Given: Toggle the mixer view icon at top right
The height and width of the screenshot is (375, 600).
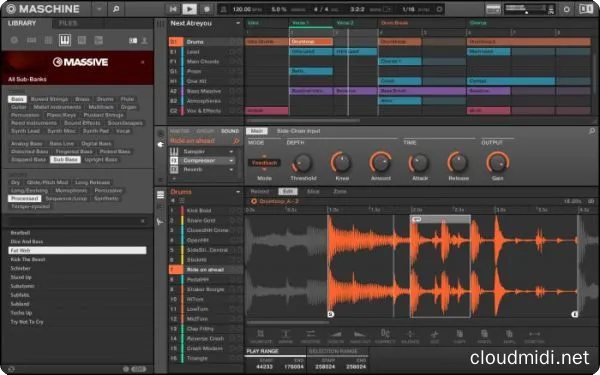Looking at the screenshot, I should (x=585, y=9).
